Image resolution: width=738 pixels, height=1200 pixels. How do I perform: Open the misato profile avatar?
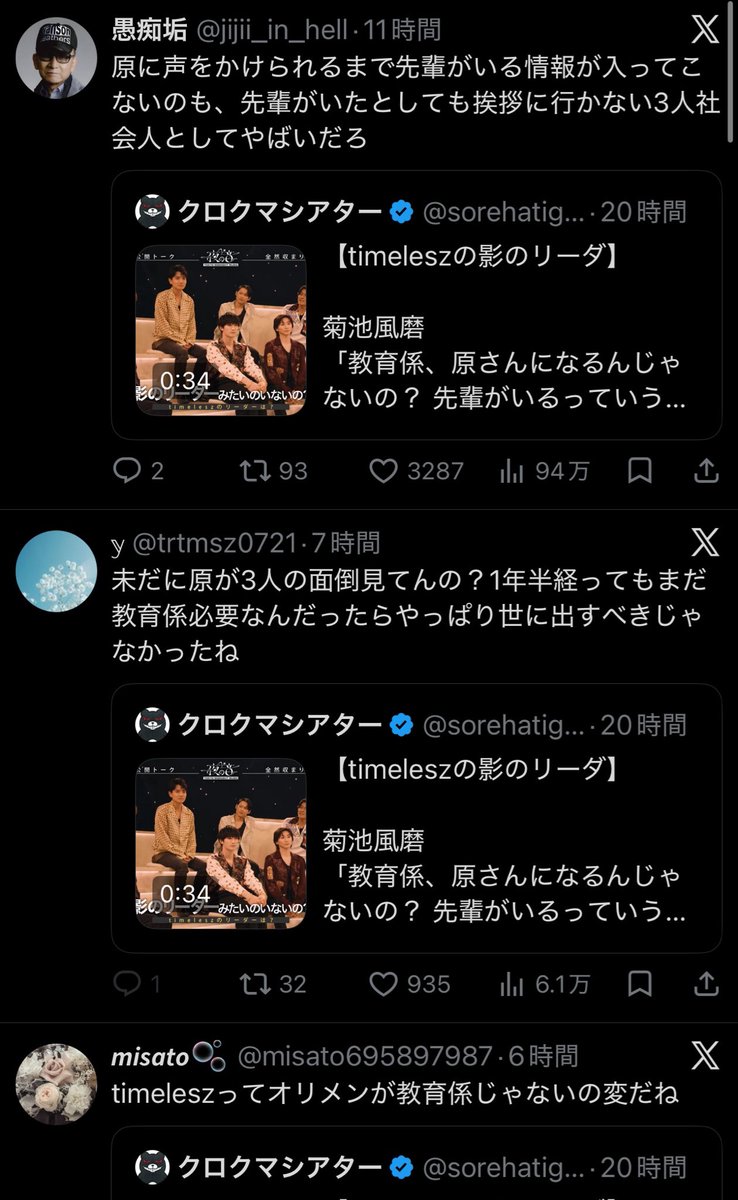click(57, 1083)
